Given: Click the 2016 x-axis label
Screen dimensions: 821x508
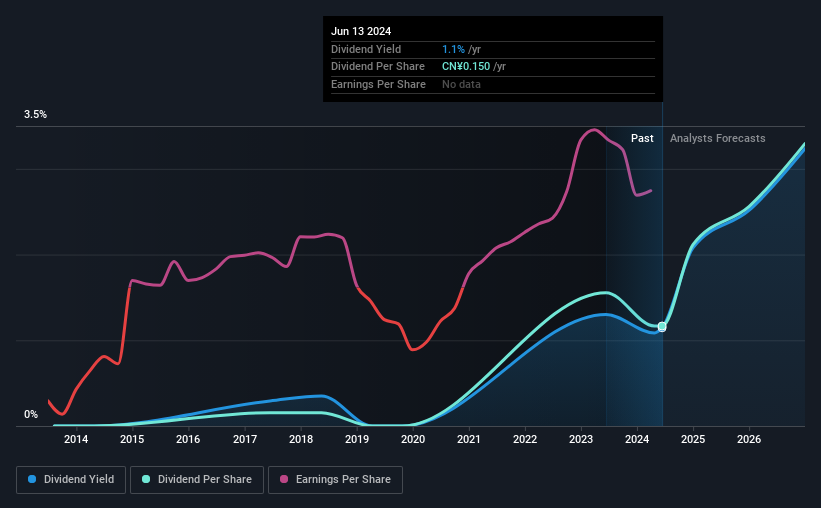Looking at the screenshot, I should coord(188,439).
